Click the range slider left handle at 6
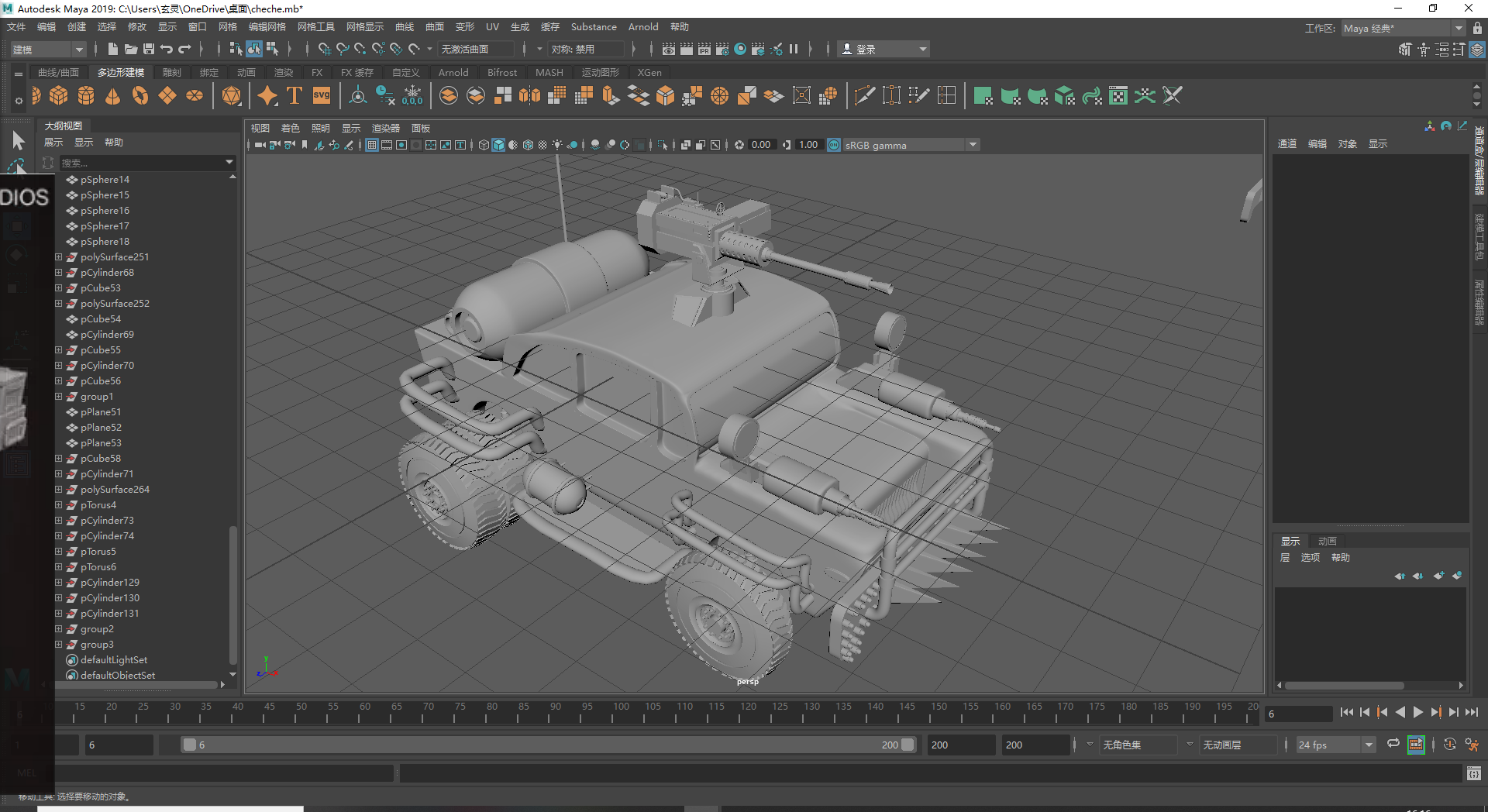 (189, 745)
